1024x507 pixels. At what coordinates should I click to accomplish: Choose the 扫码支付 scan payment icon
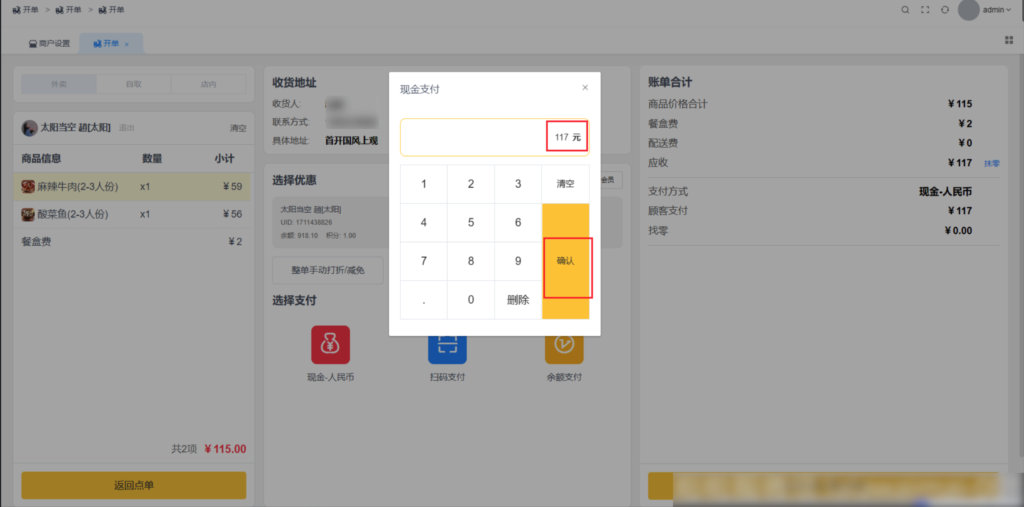coord(447,348)
